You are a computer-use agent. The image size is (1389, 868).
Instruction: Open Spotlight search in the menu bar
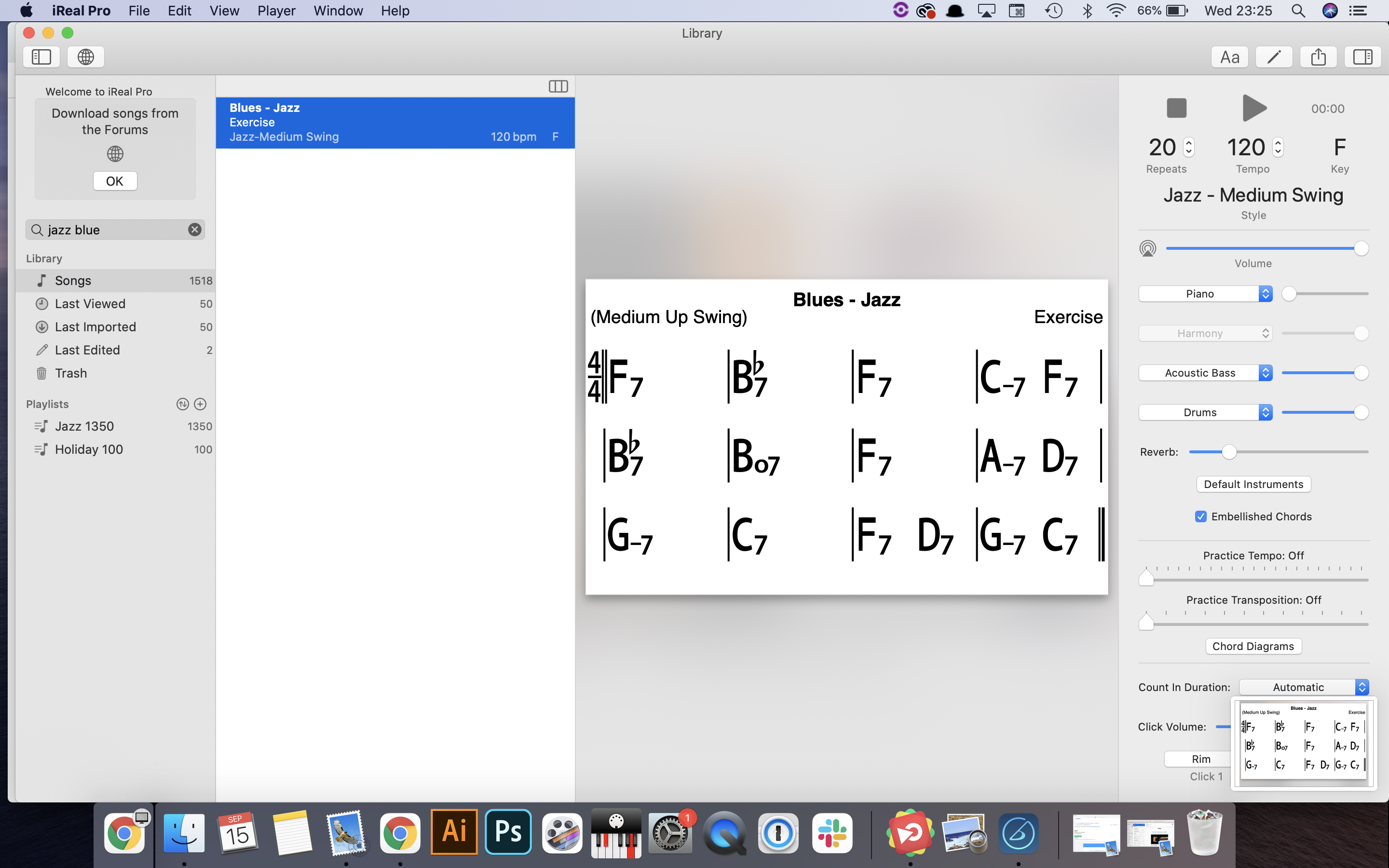click(1298, 11)
